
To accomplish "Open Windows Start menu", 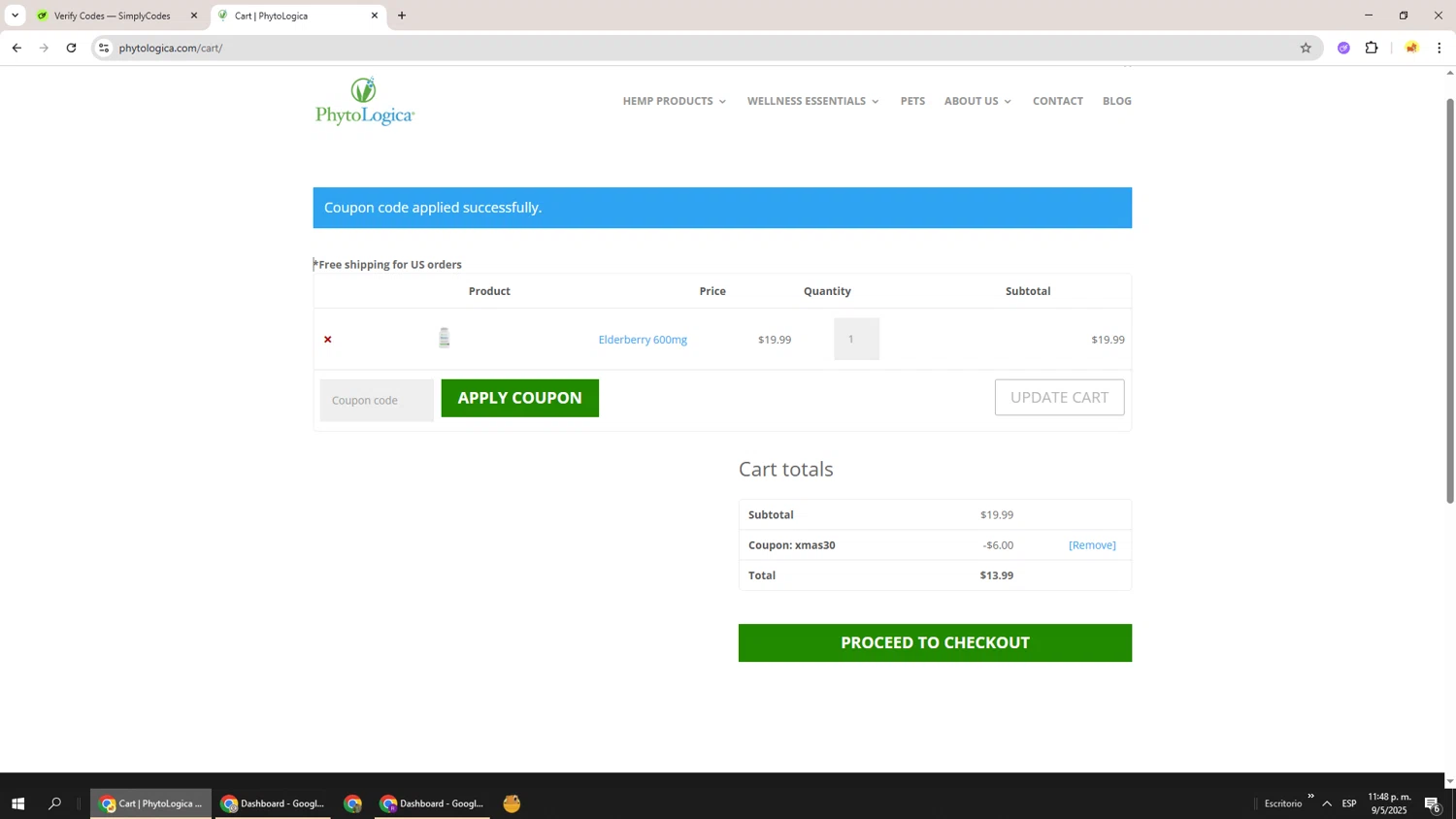I will pyautogui.click(x=17, y=803).
